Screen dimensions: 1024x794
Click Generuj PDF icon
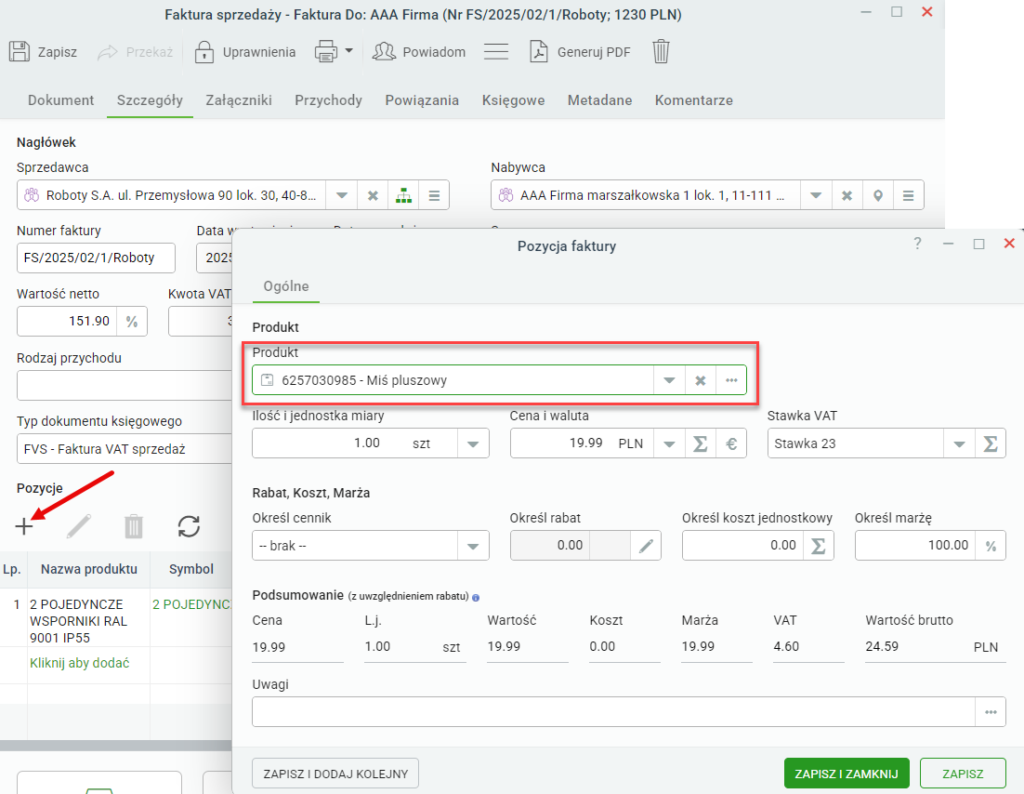[x=539, y=52]
